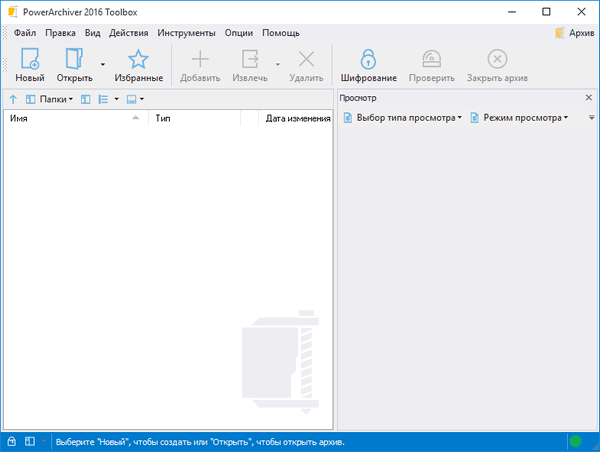Open the Опции menu
Viewport: 600px width, 452px height.
point(239,33)
